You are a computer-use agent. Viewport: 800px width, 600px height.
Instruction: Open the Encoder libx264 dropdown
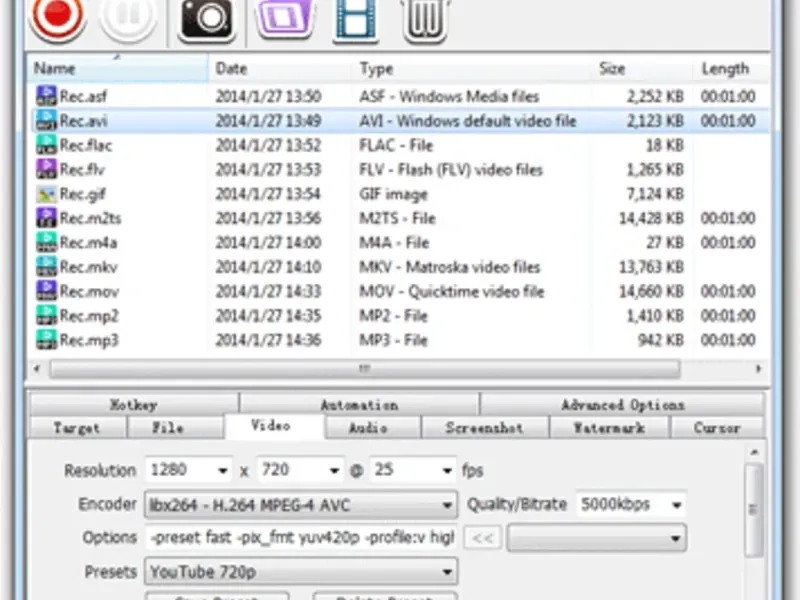(x=301, y=505)
